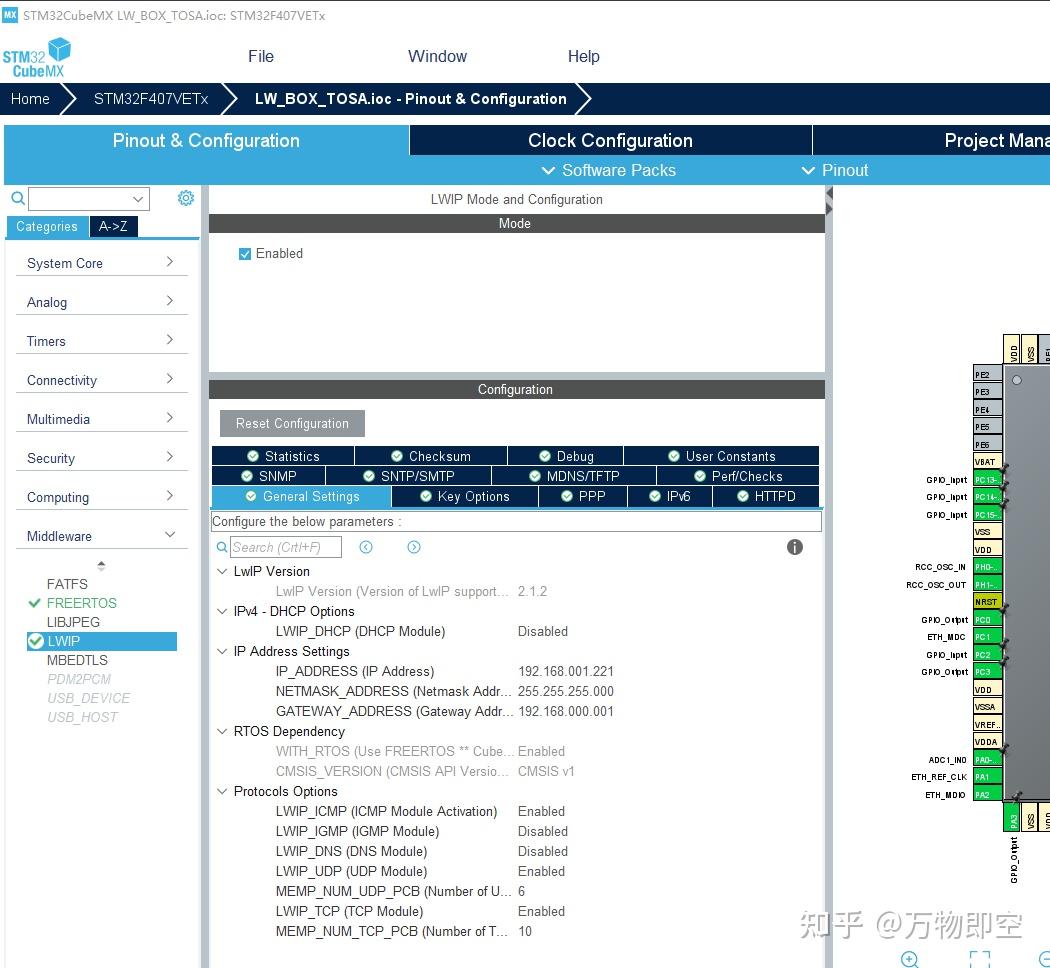Switch to the Clock Configuration tab
1050x968 pixels.
point(610,140)
